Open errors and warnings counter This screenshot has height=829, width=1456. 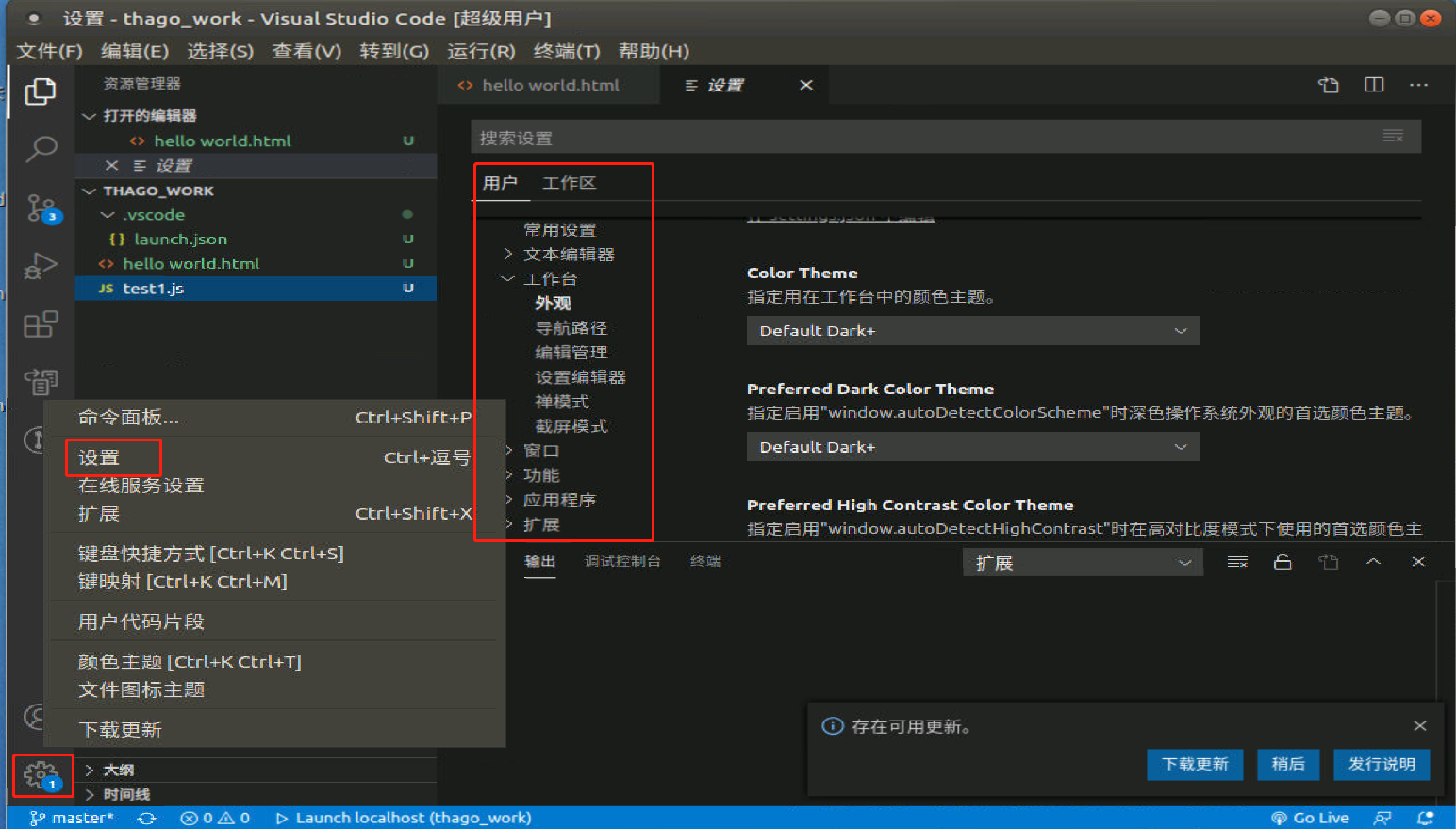coord(215,818)
